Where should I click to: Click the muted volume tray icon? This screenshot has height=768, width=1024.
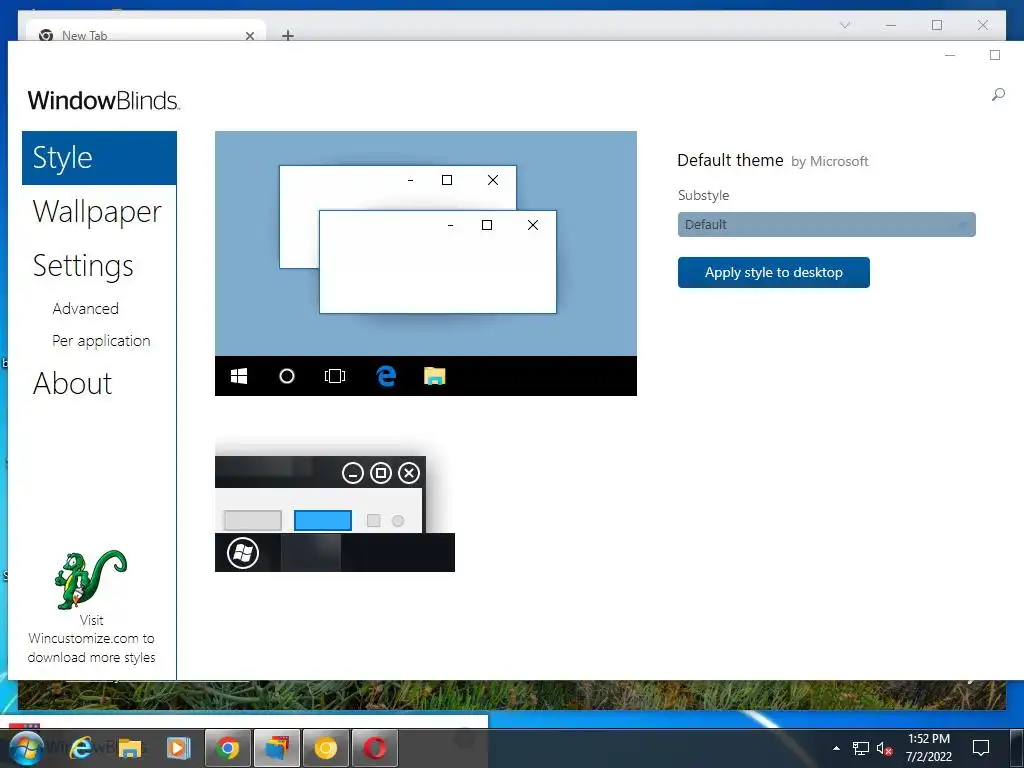(x=884, y=749)
